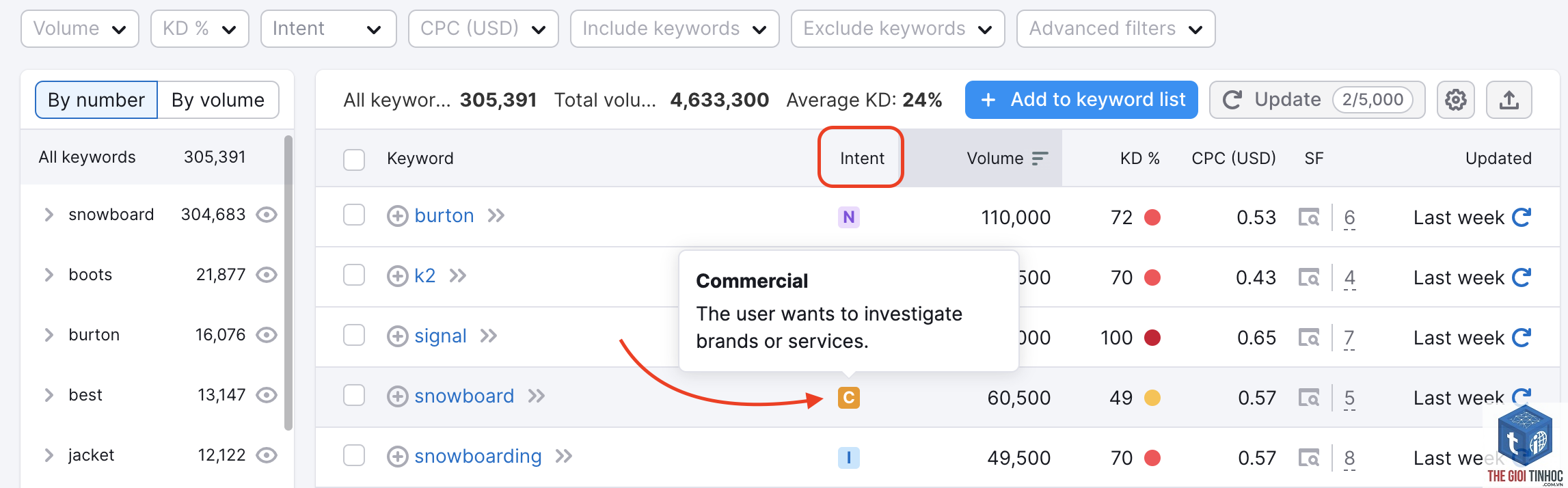Click the I intent badge for snowboarding
This screenshot has width=1568, height=488.
(x=848, y=458)
